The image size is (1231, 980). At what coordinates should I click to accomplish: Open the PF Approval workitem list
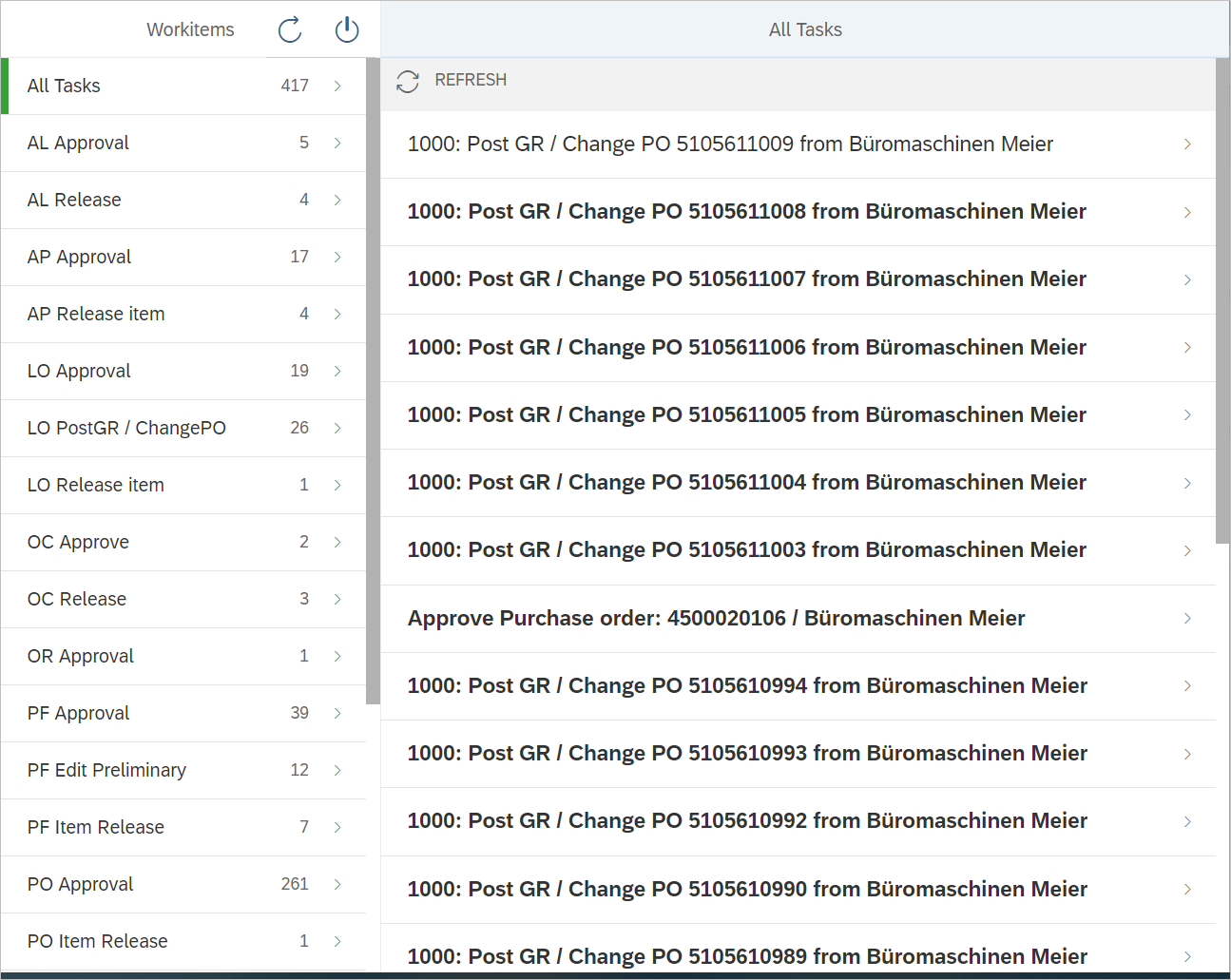pyautogui.click(x=79, y=713)
